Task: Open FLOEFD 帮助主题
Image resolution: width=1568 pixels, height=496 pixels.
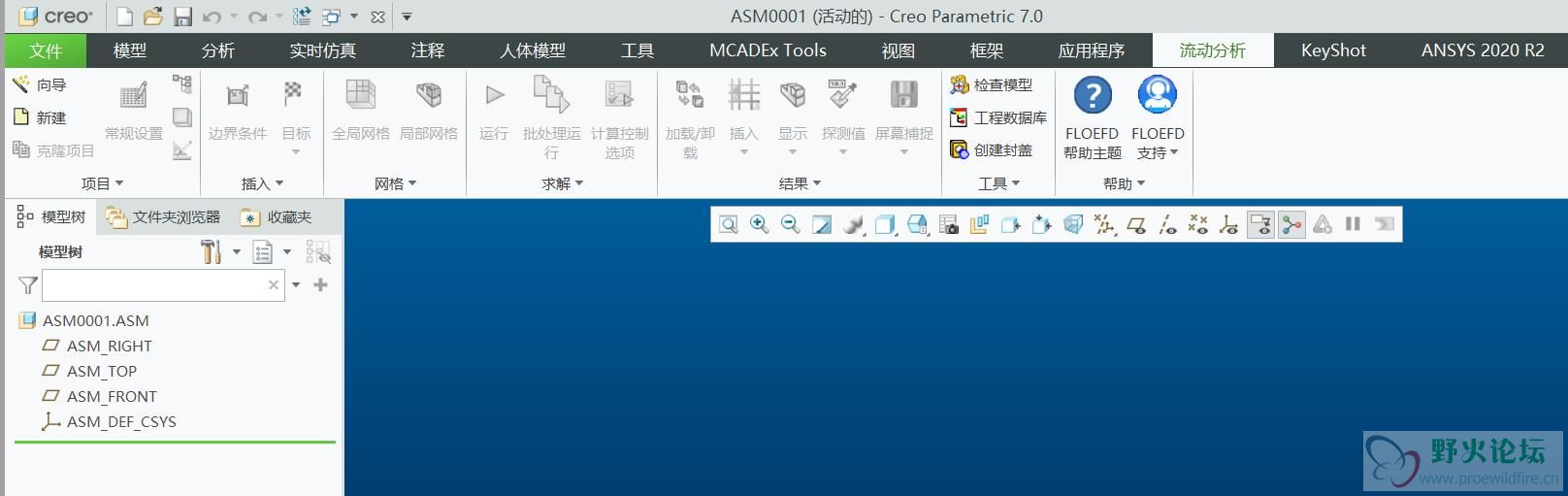Action: point(1093,118)
